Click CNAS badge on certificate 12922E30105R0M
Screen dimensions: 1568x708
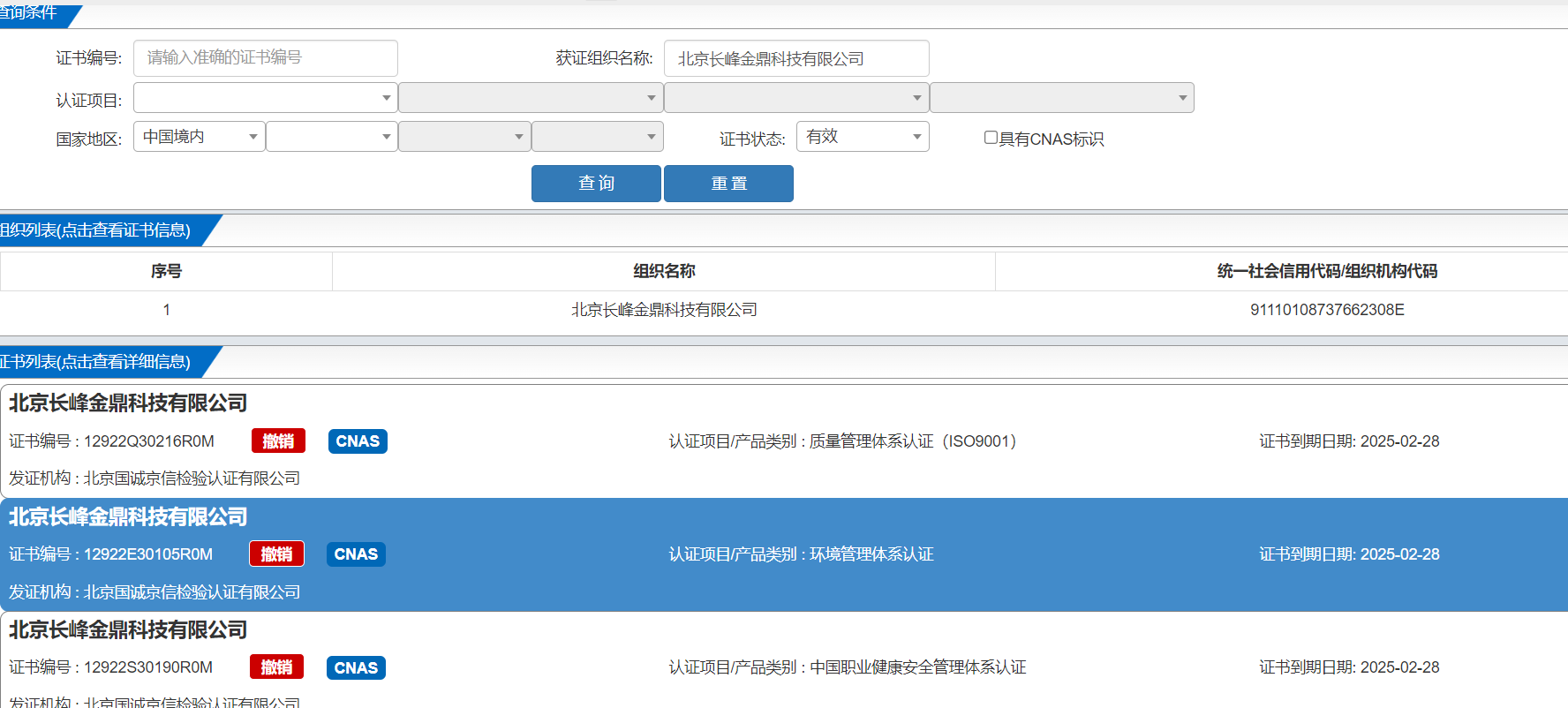point(356,554)
